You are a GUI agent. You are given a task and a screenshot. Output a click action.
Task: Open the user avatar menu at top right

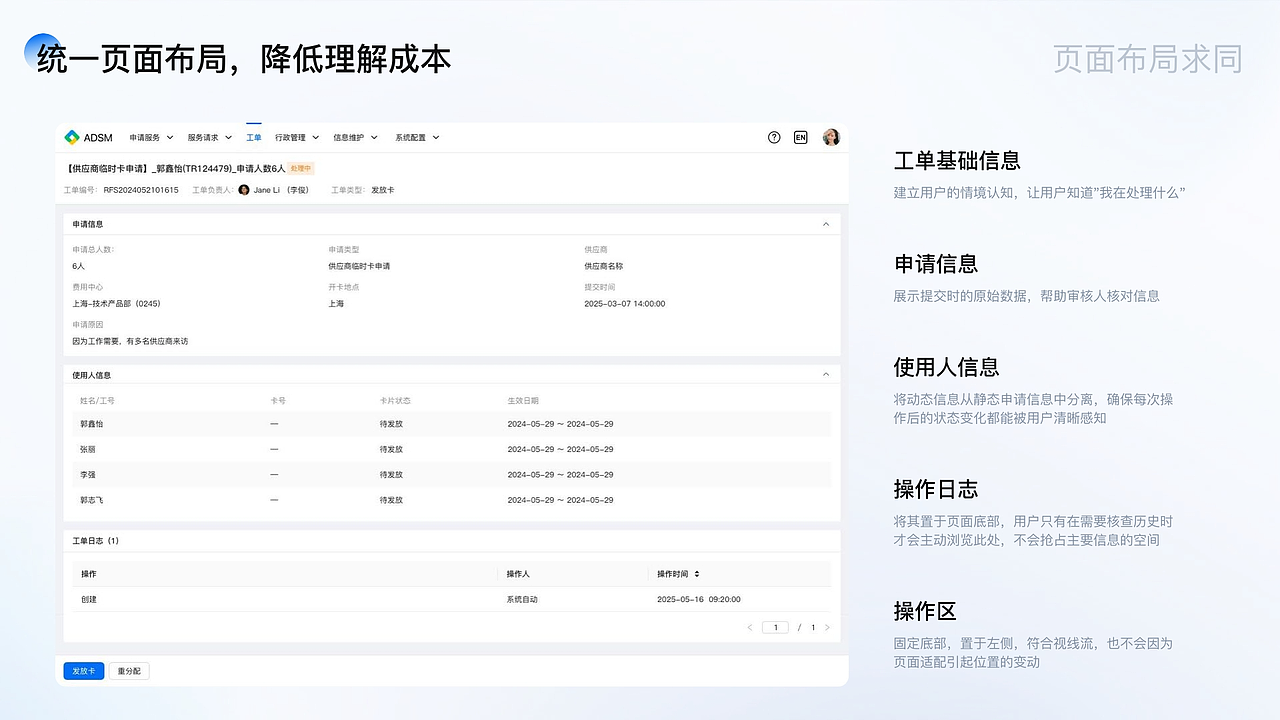coord(831,137)
